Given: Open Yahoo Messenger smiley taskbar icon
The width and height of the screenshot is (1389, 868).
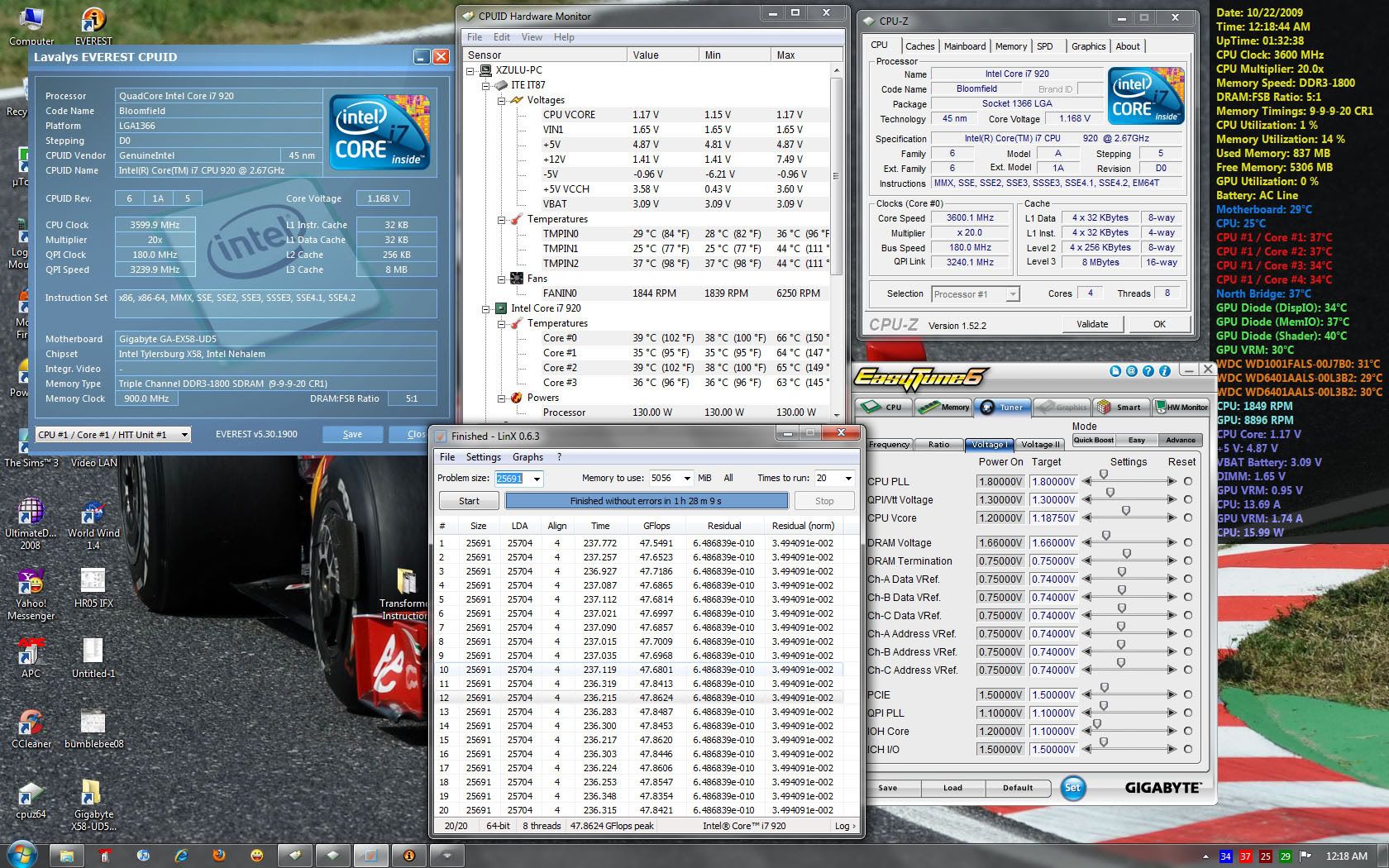Looking at the screenshot, I should tap(257, 855).
